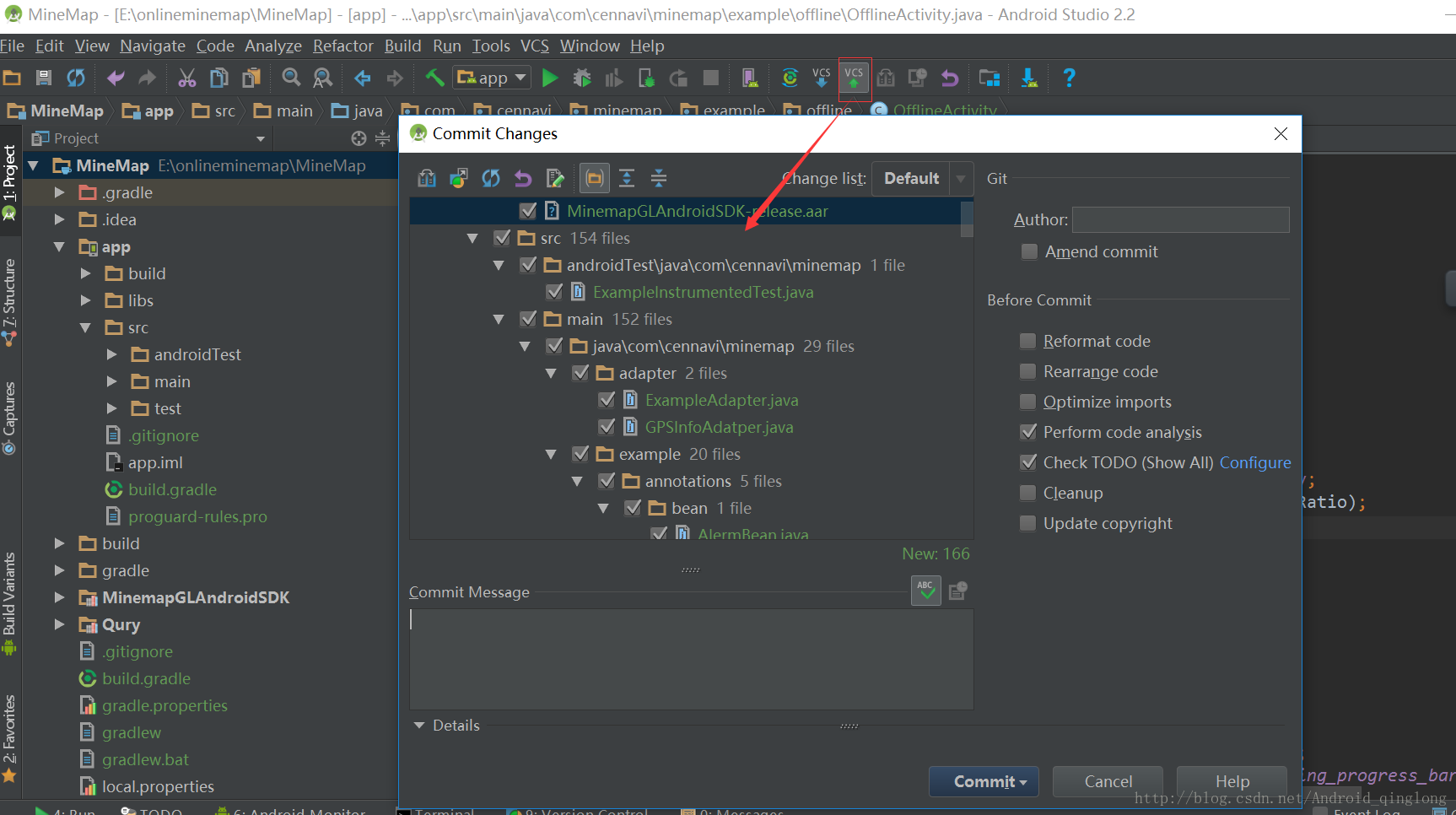Viewport: 1456px width, 815px height.
Task: Click the Synchronize toolbar icon
Action: 76,78
